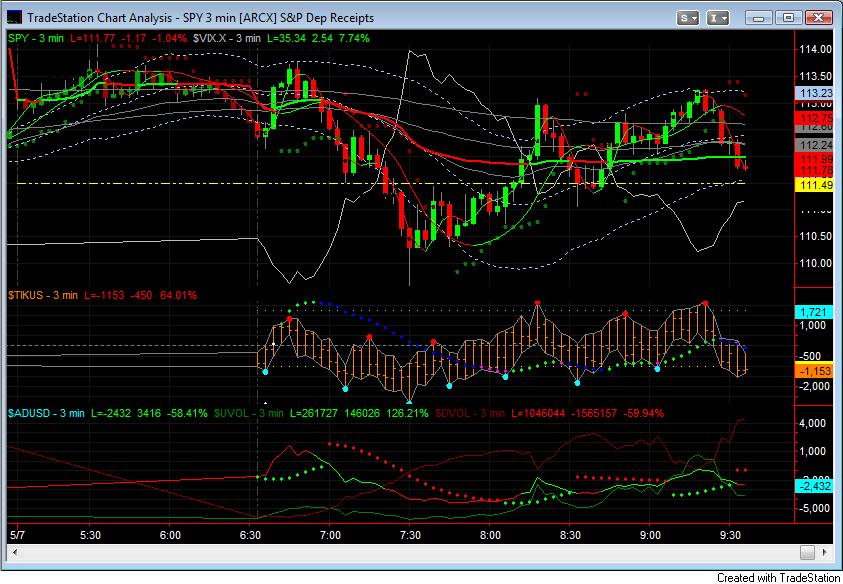Click the horizontal scrollbar right arrow
The width and height of the screenshot is (843, 584).
point(826,552)
